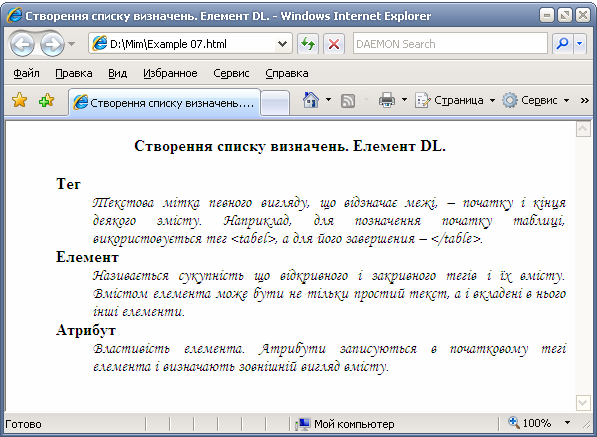597x437 pixels.
Task: Open the Сервис menu in menu bar
Action: tap(231, 73)
